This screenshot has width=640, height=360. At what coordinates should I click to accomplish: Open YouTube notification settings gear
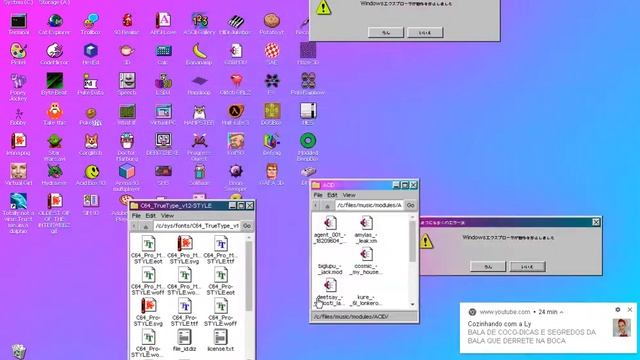pos(618,310)
